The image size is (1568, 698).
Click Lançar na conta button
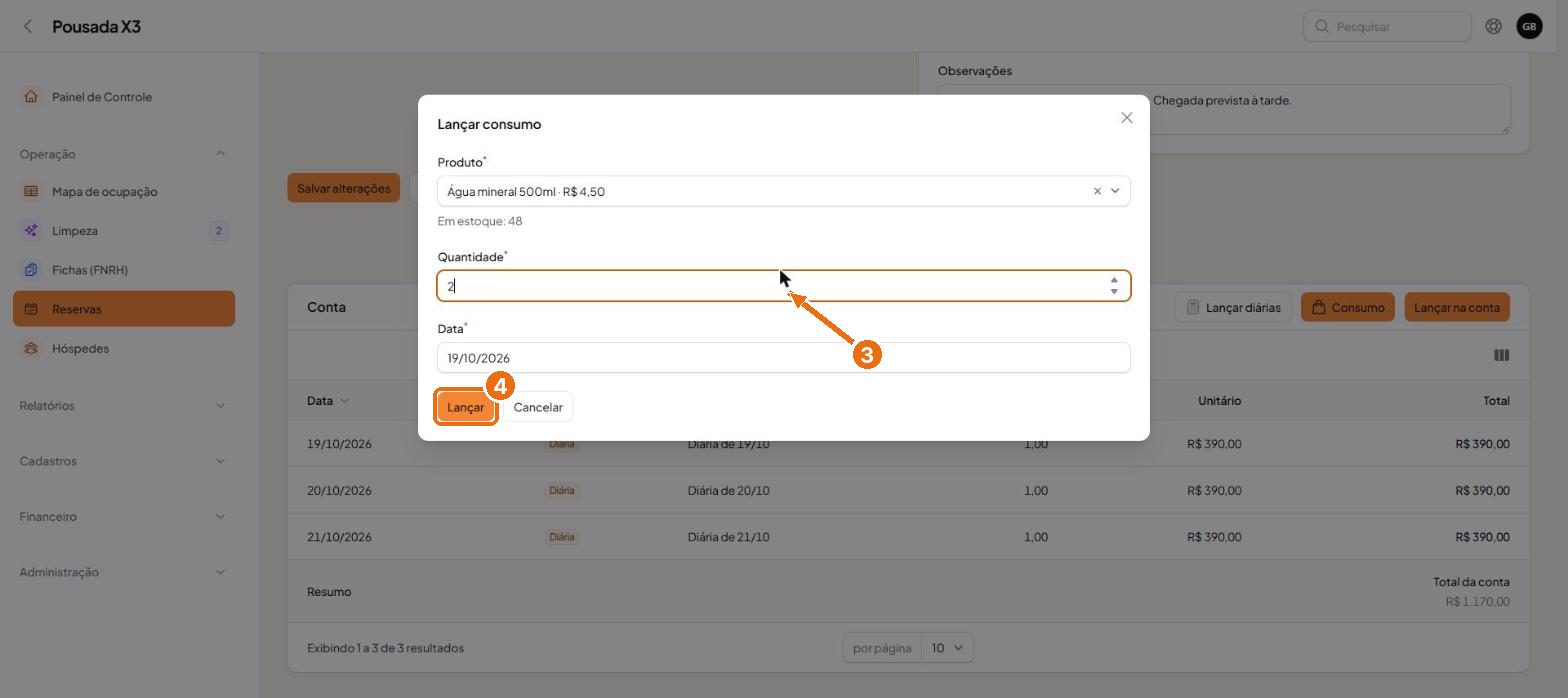pyautogui.click(x=1457, y=307)
